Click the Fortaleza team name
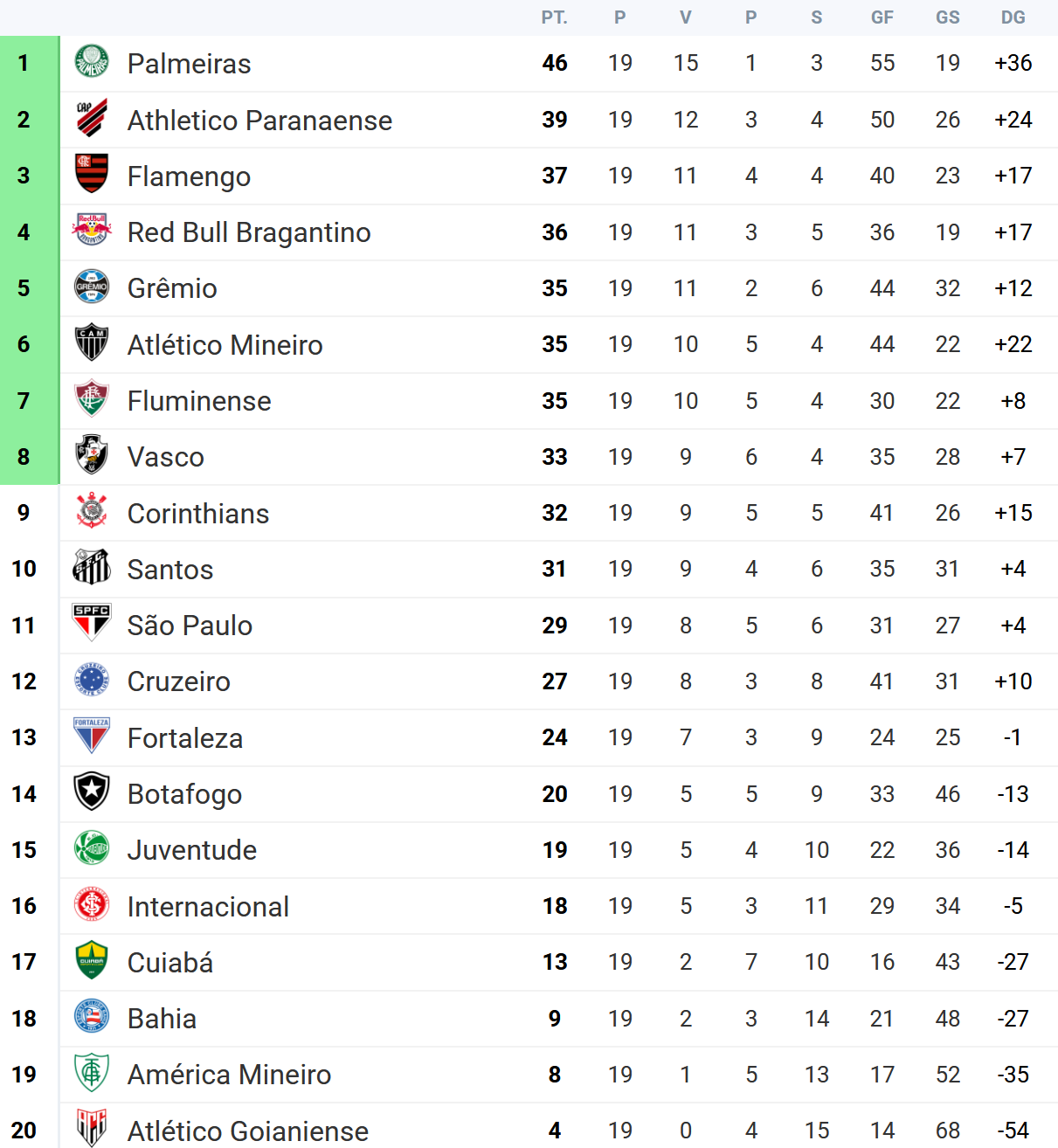This screenshot has height=1148, width=1058. tap(185, 738)
